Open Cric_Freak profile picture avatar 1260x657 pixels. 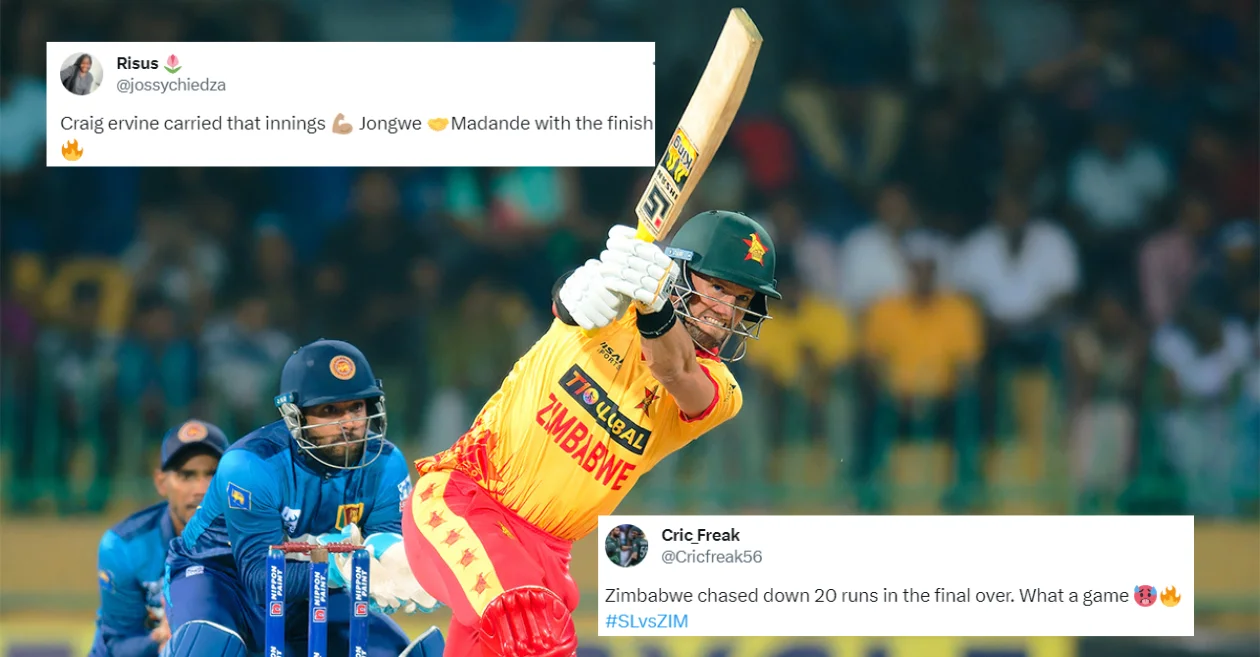click(x=626, y=545)
